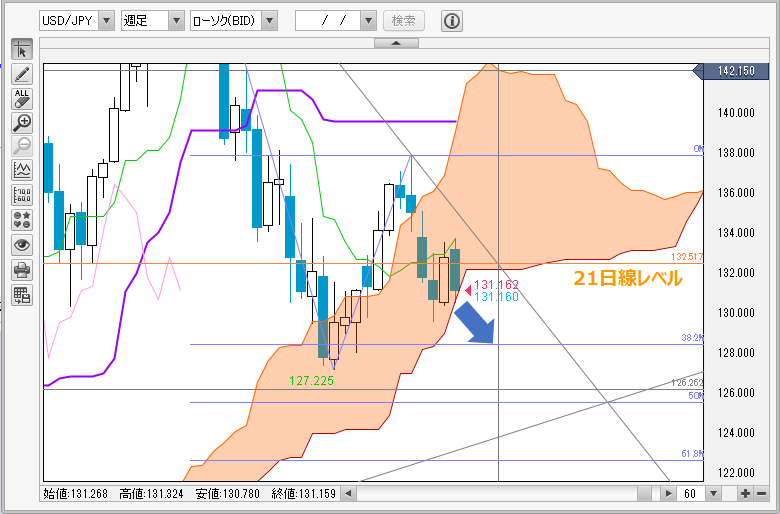Erase all drawings with ALL eraser
780x514 pixels.
[x=22, y=99]
